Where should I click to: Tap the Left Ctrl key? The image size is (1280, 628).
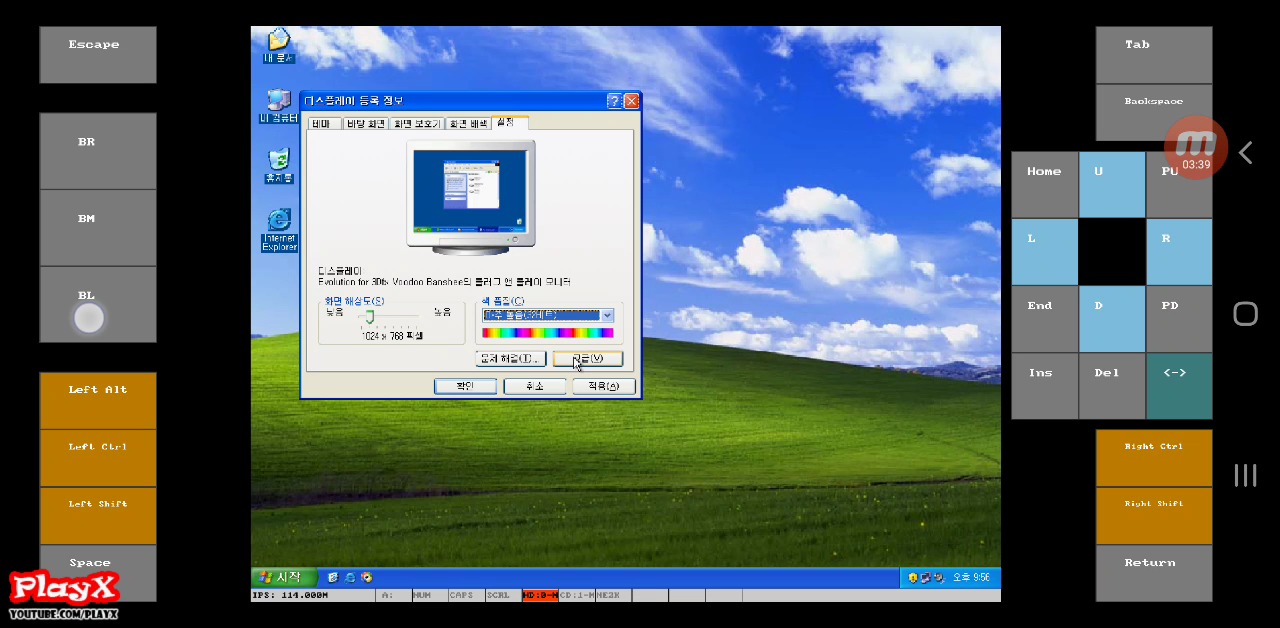pyautogui.click(x=98, y=458)
